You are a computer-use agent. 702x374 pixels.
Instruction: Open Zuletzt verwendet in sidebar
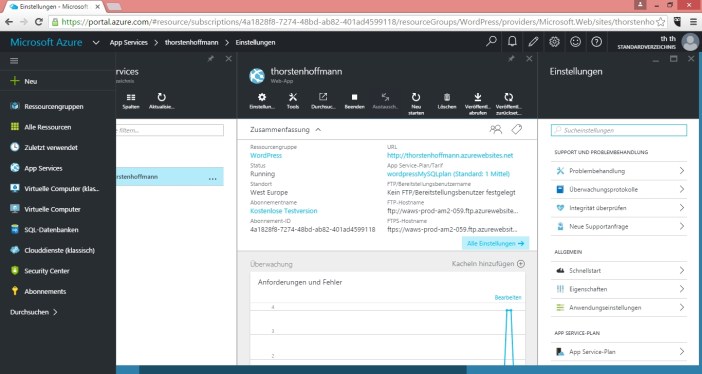[58, 147]
